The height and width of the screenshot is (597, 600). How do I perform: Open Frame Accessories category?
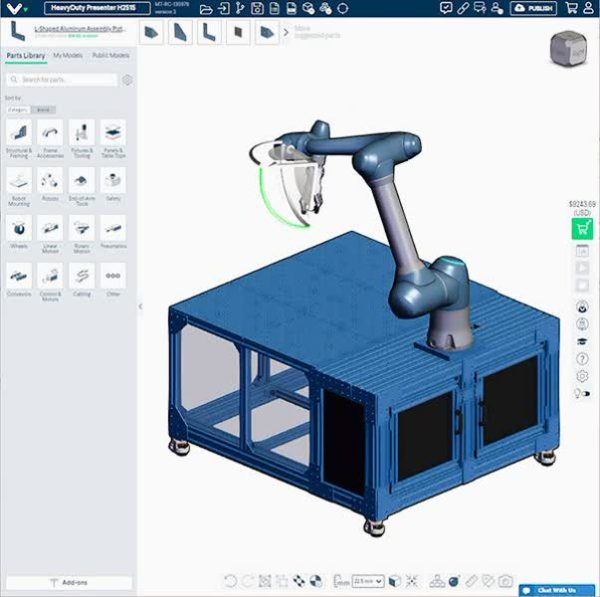coord(50,139)
